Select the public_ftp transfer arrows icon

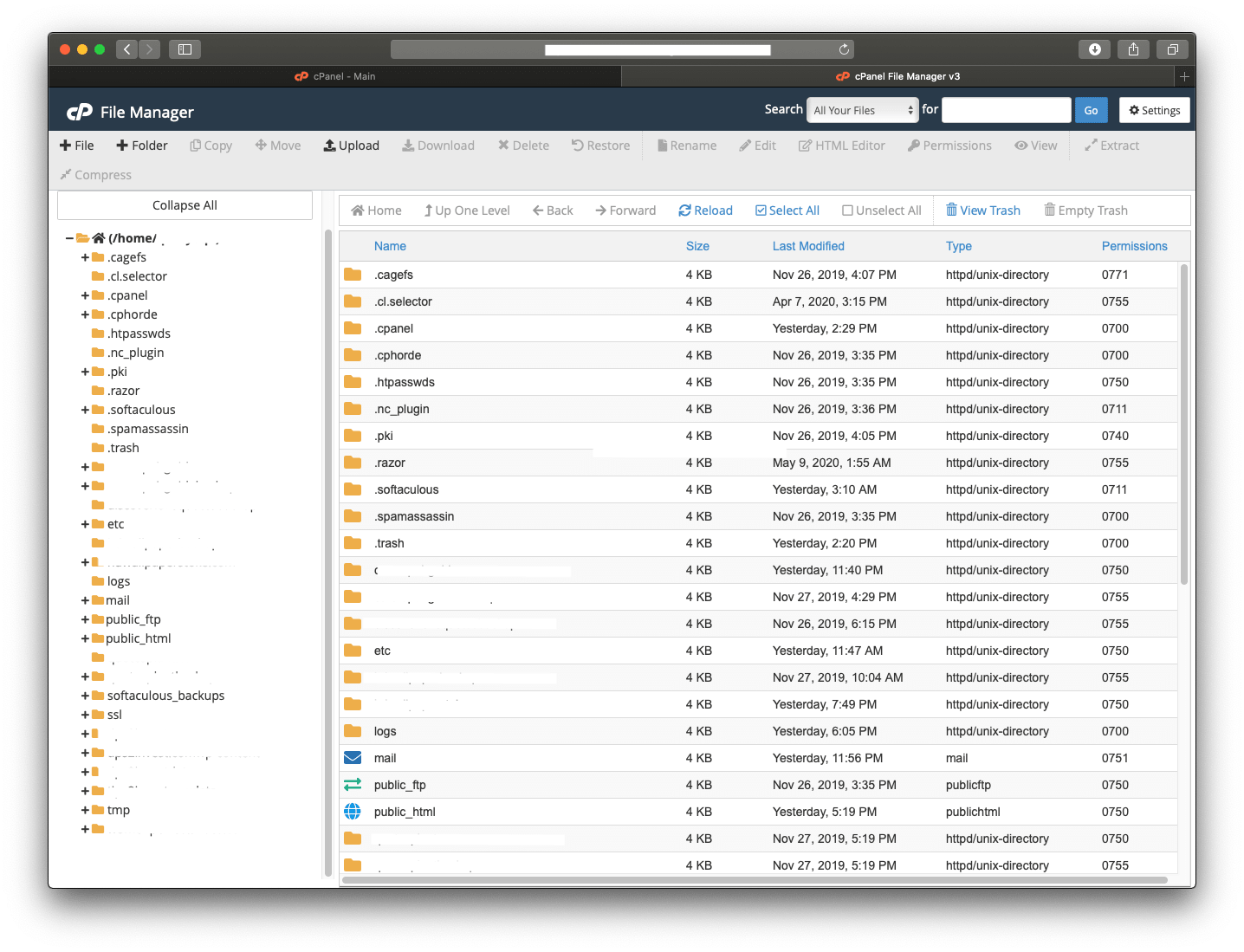(x=353, y=785)
